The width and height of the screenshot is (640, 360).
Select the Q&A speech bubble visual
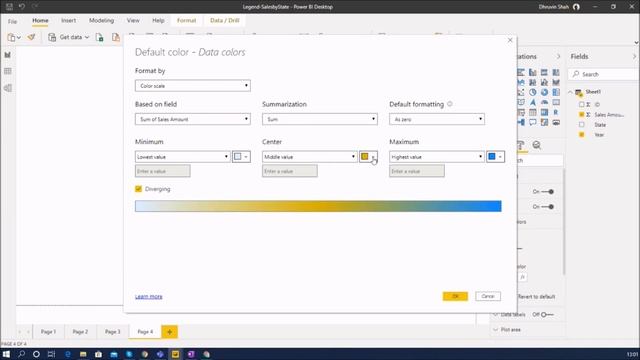(533, 122)
